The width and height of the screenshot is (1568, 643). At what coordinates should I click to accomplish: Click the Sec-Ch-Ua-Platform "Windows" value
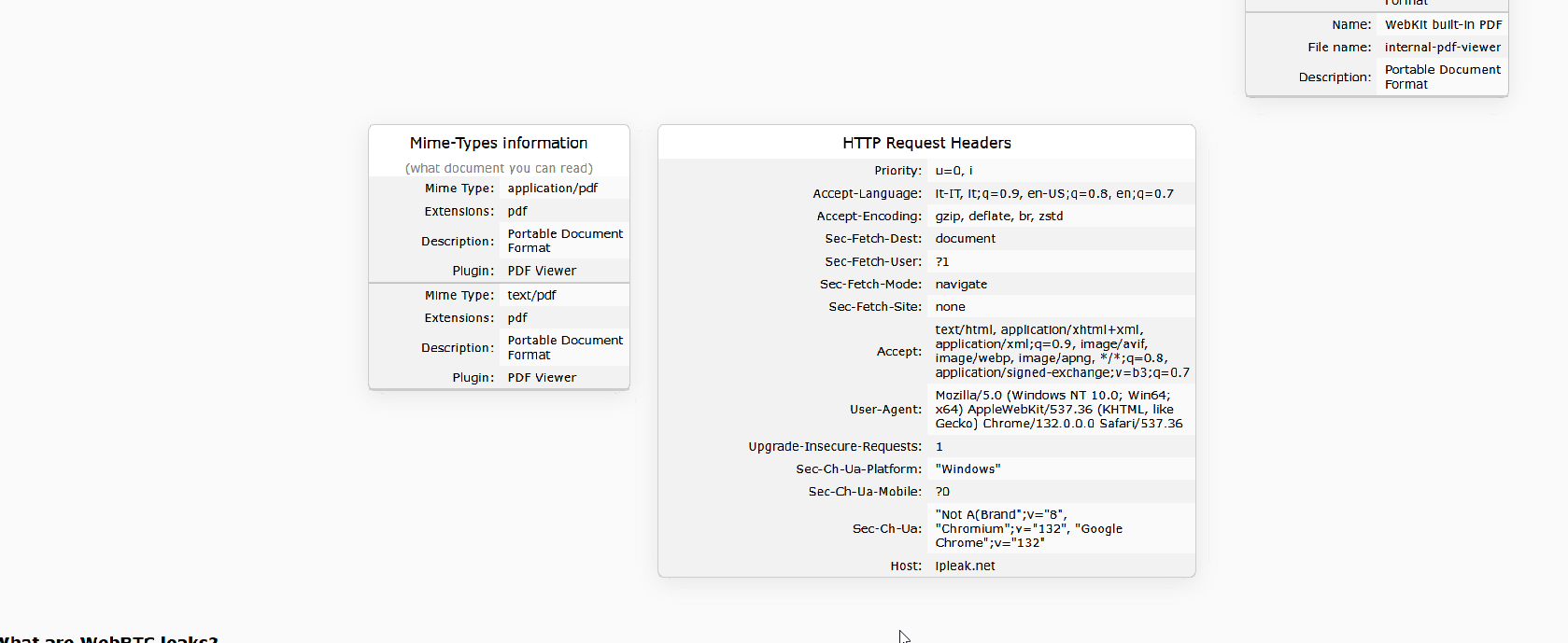968,469
